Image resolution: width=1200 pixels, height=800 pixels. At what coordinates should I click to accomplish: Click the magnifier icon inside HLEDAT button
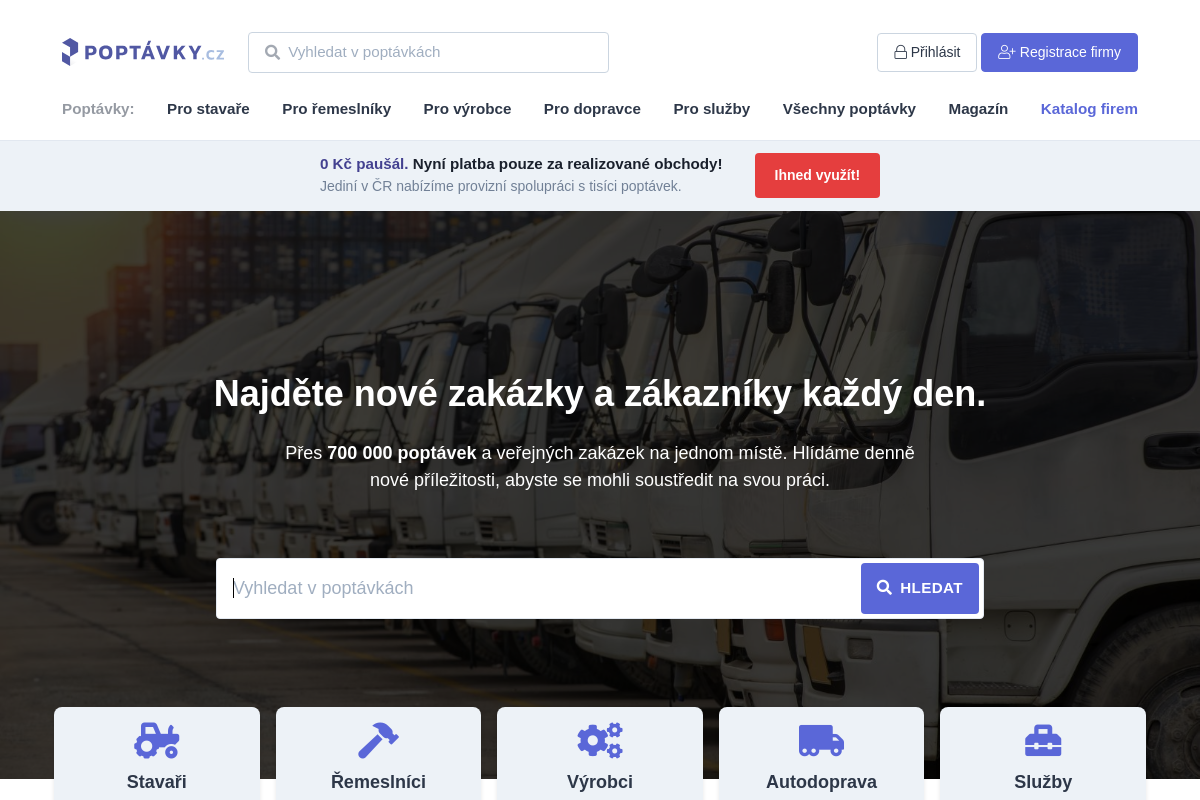[x=885, y=588]
